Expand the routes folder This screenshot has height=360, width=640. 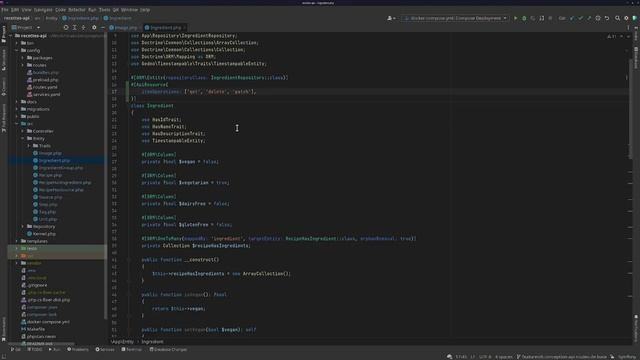point(22,65)
